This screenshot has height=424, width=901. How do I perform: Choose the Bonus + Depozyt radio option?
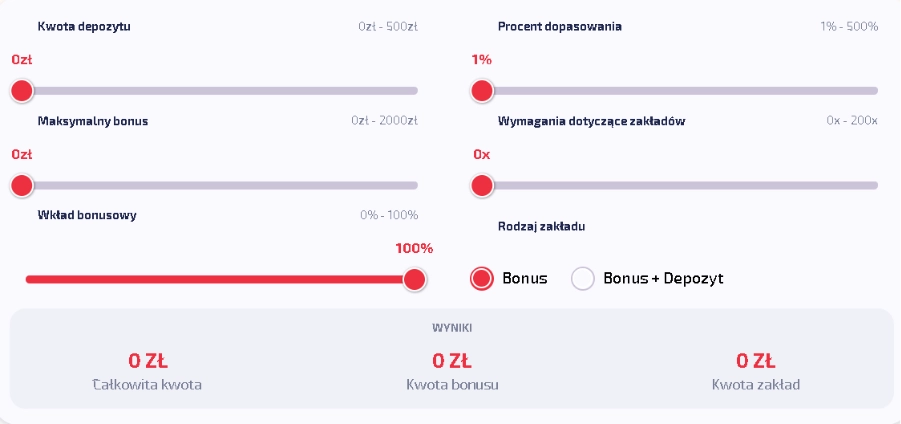coord(583,279)
